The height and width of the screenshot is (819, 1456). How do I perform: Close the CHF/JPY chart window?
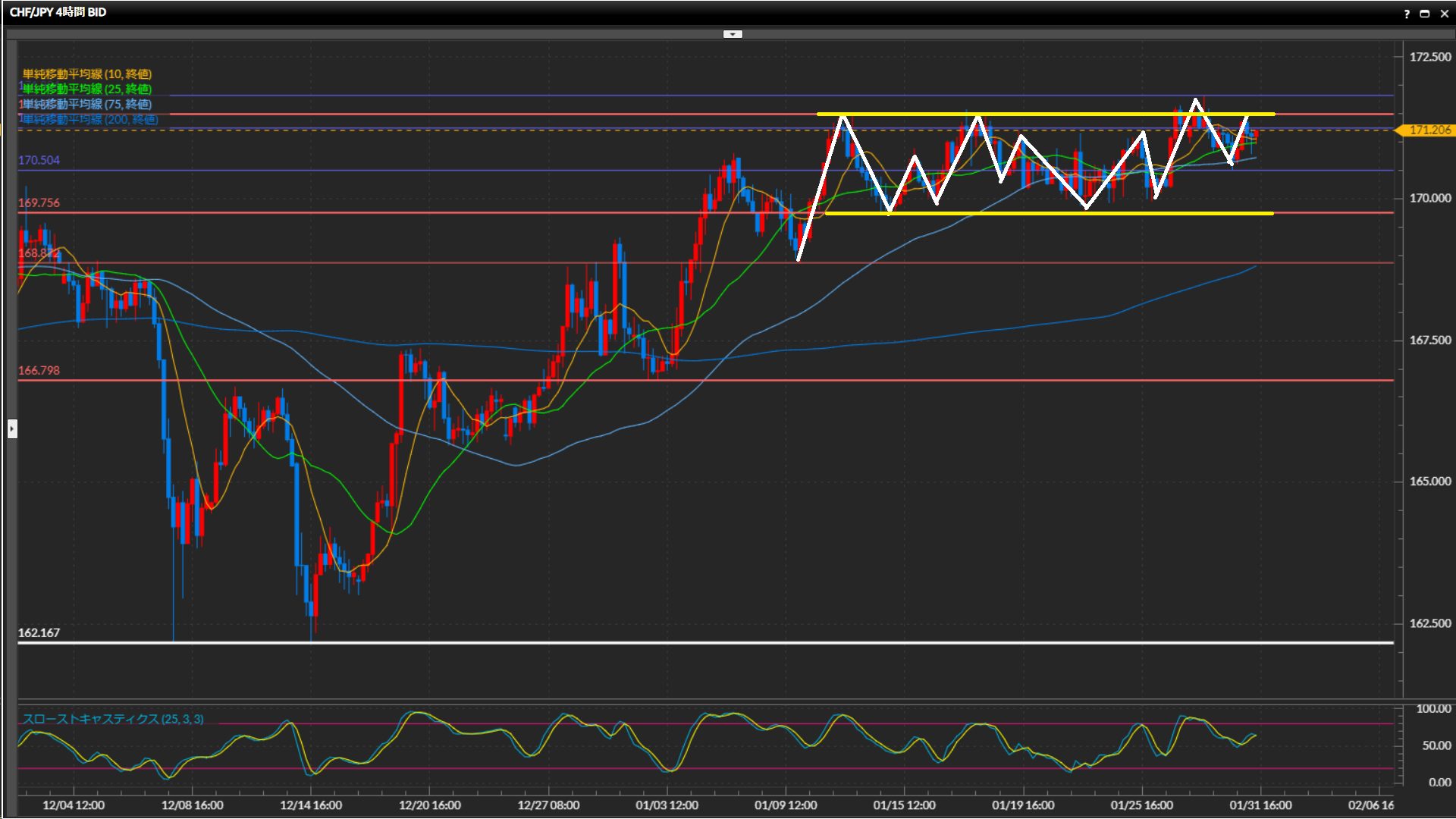click(1444, 13)
